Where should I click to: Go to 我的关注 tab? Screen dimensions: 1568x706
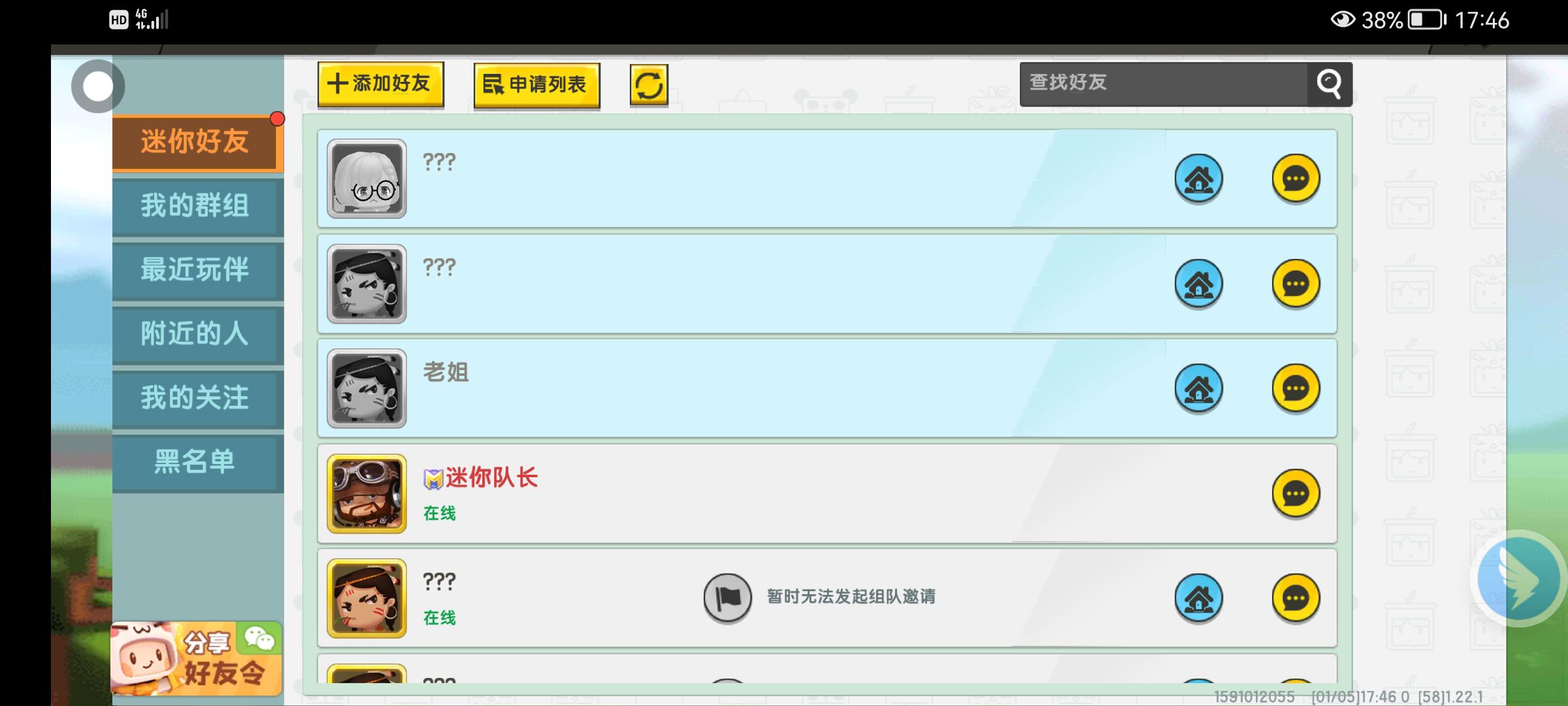(197, 398)
